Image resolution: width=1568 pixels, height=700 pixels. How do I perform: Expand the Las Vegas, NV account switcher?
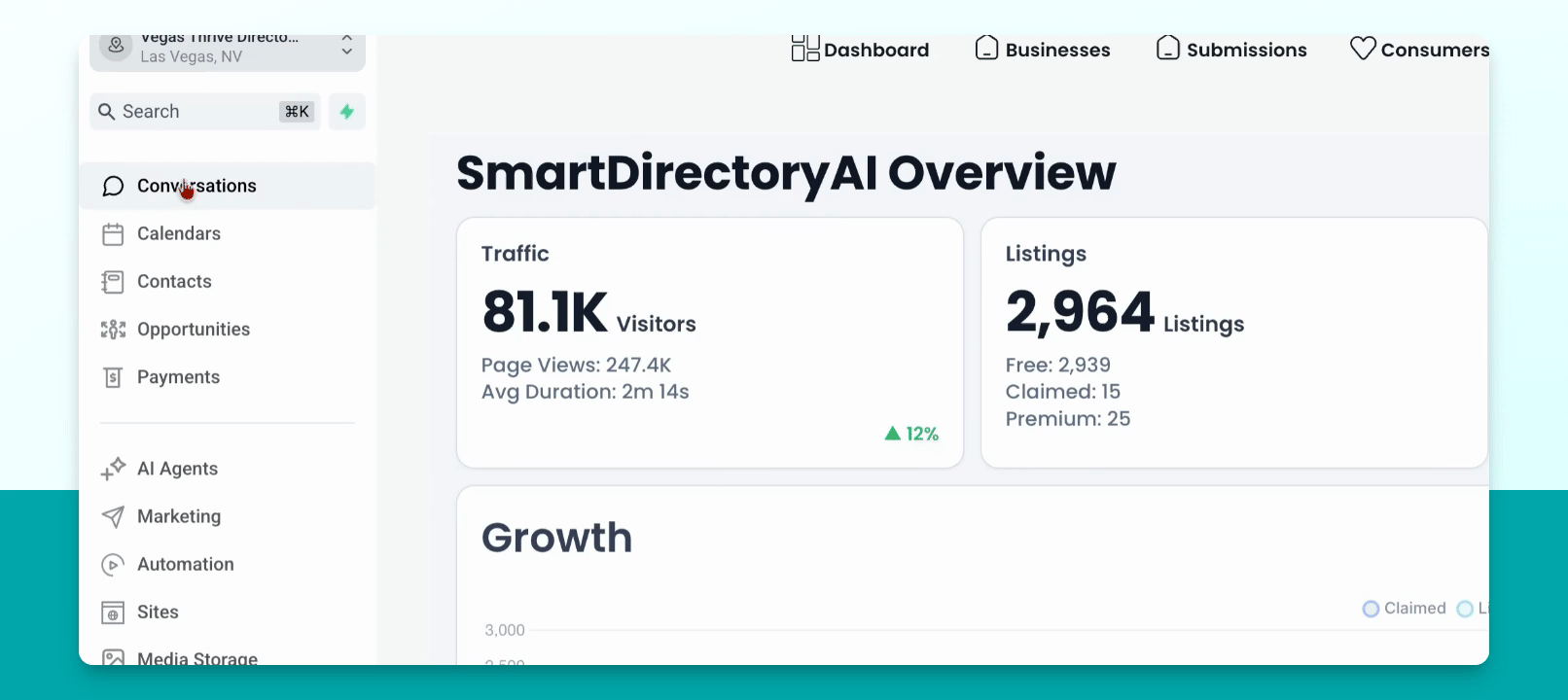(228, 52)
